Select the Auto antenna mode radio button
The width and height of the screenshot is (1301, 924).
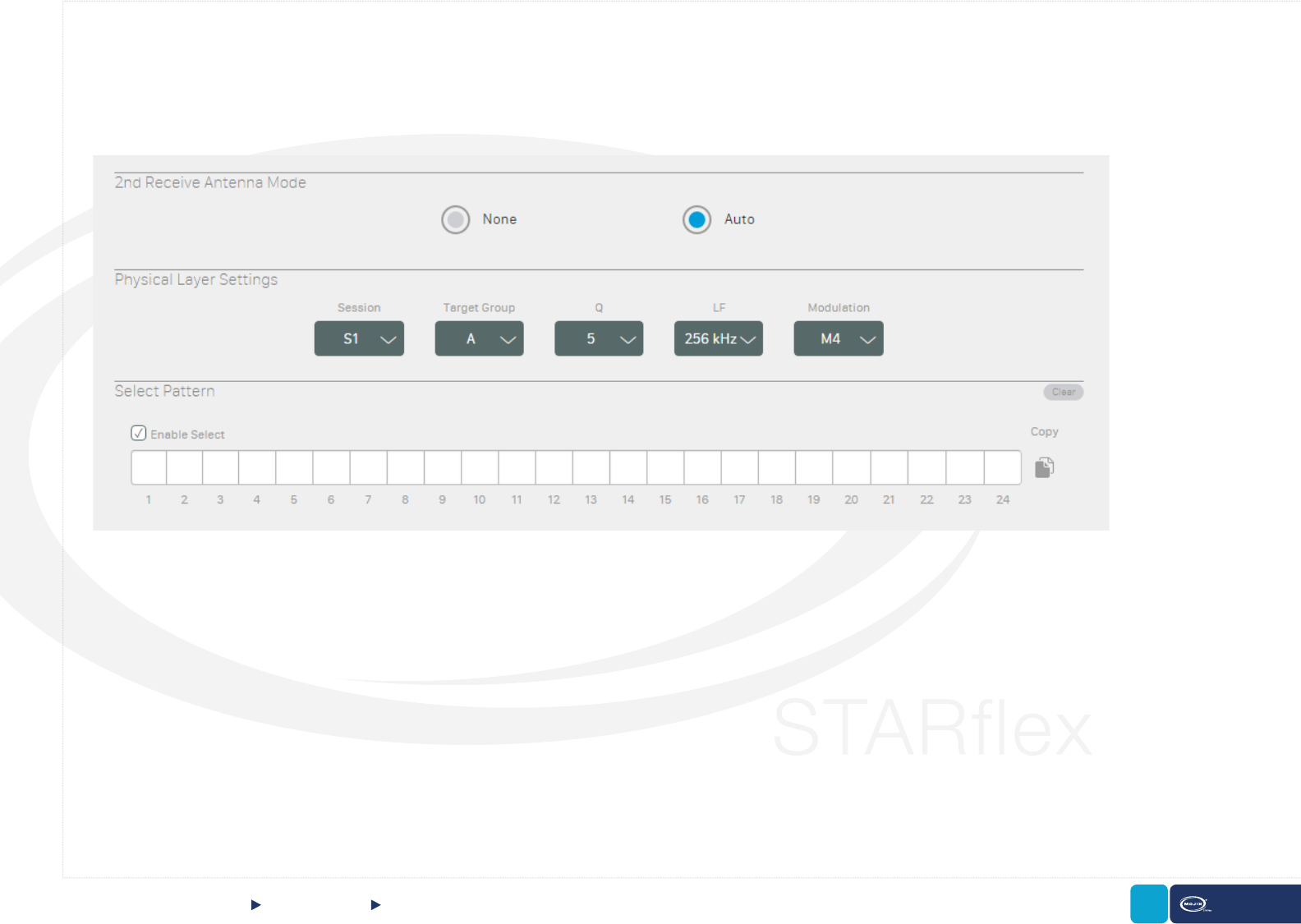[697, 219]
